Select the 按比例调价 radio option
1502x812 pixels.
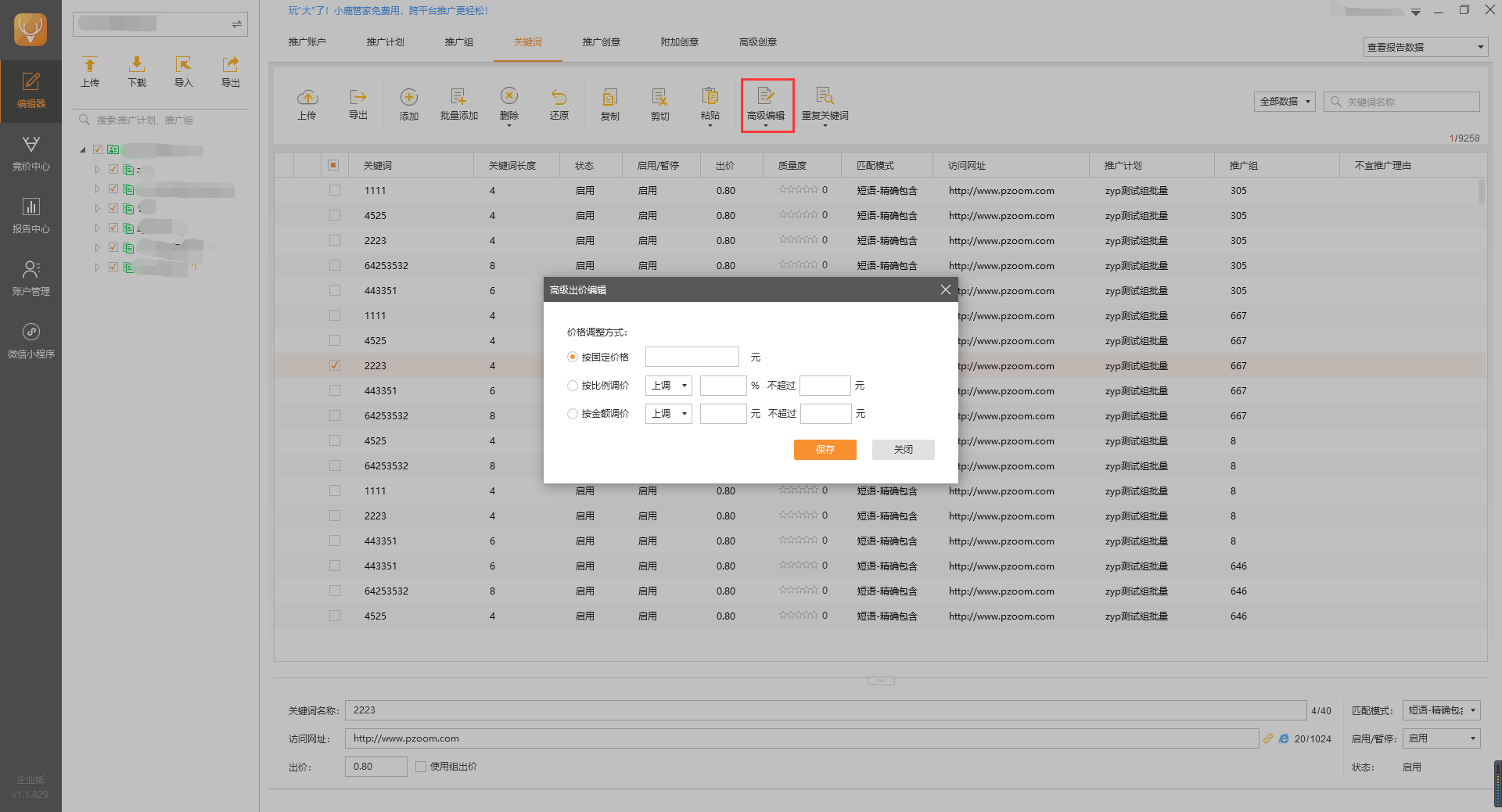click(x=573, y=386)
